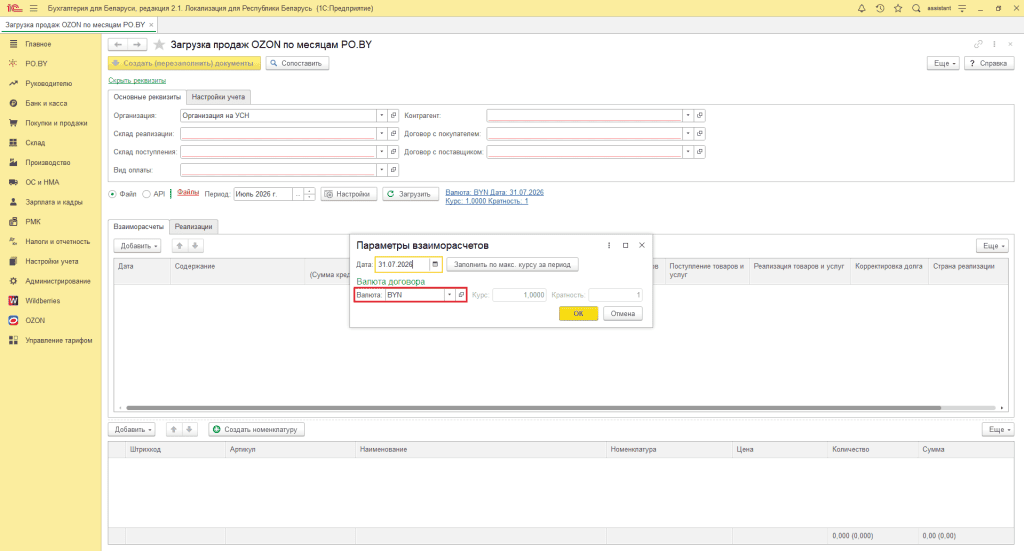Open the notifications bell icon
Screen dimensions: 1024x551
point(861,8)
